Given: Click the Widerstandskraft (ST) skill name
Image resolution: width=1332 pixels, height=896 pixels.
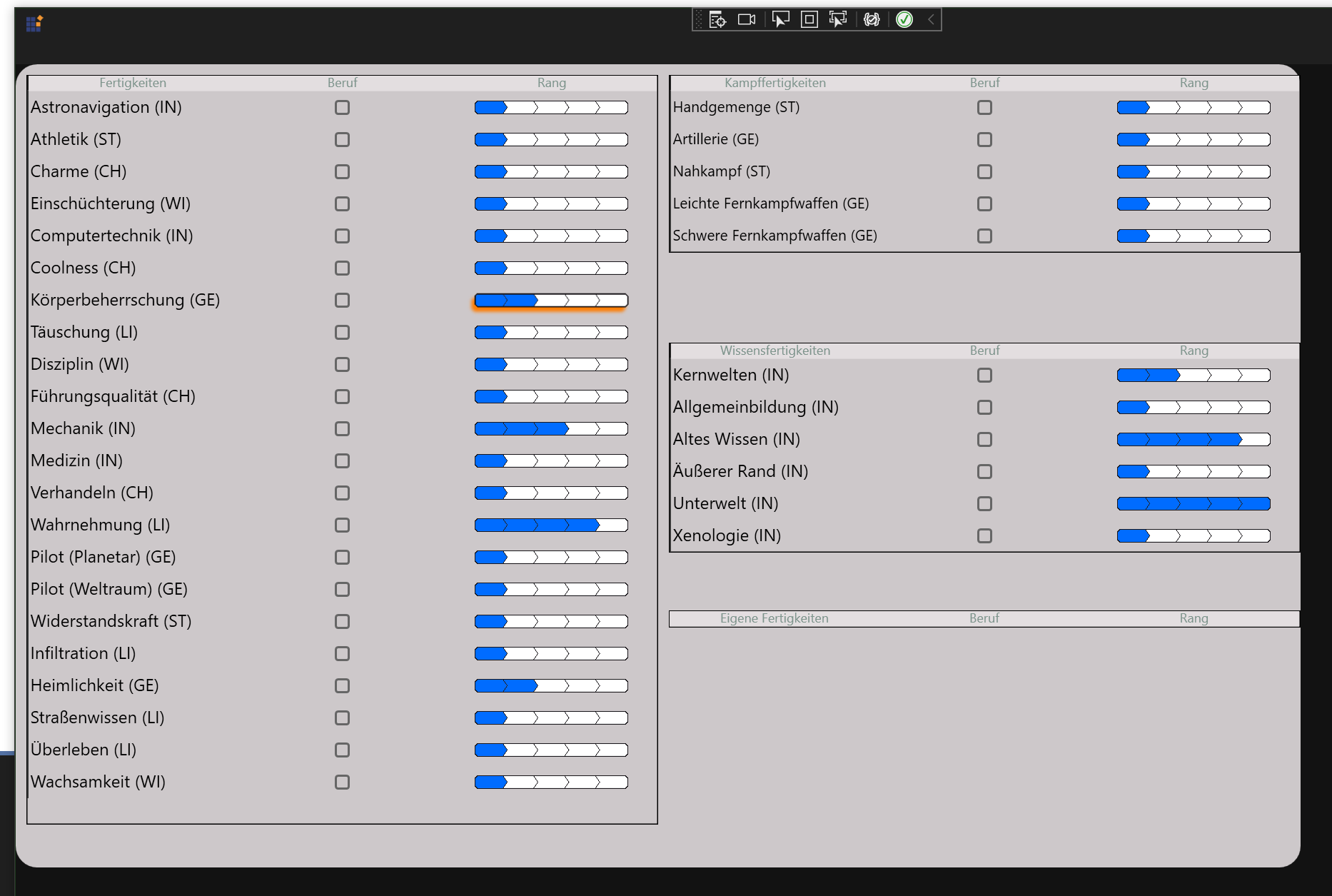Looking at the screenshot, I should (x=111, y=621).
